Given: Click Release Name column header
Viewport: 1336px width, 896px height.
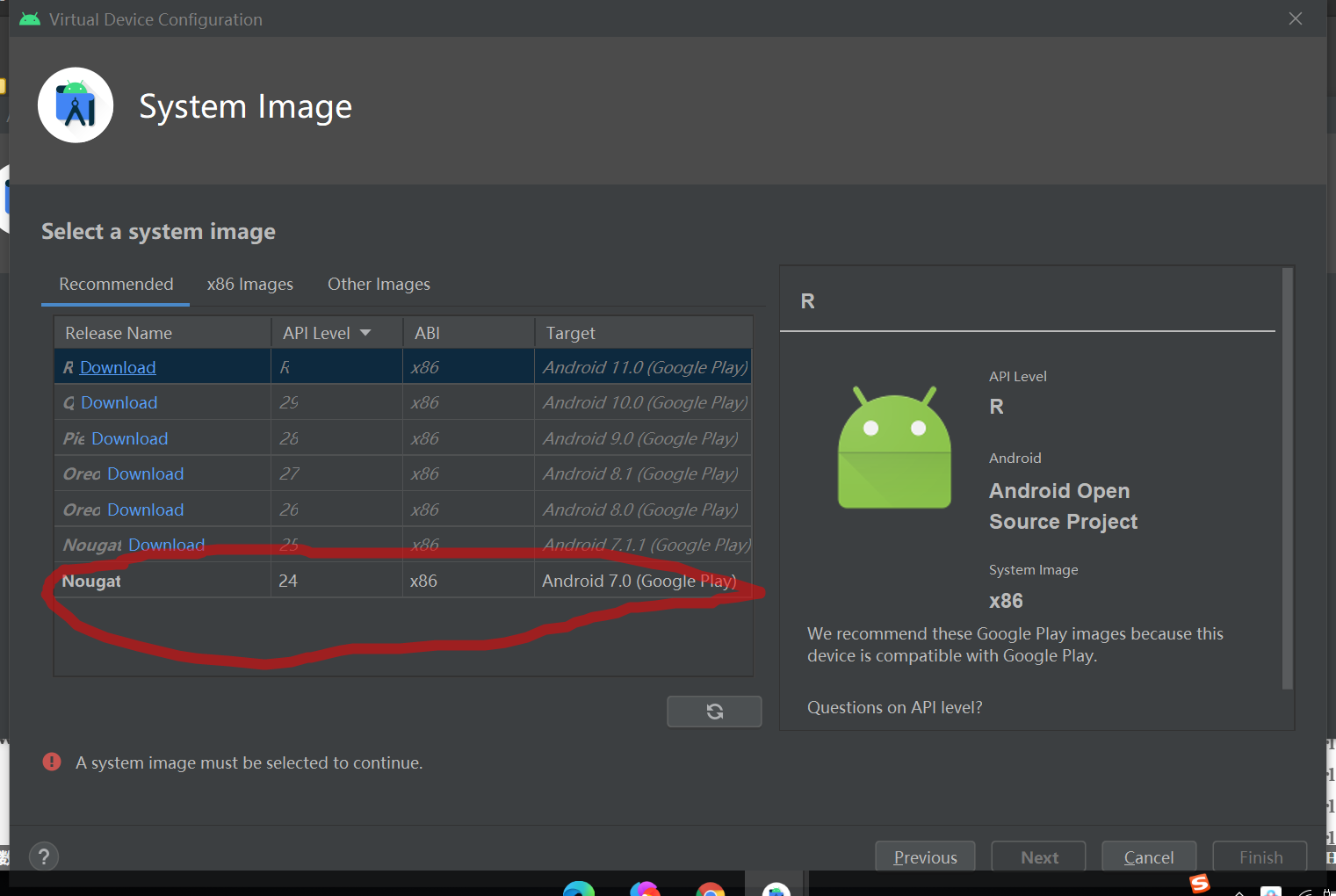Looking at the screenshot, I should 162,333.
